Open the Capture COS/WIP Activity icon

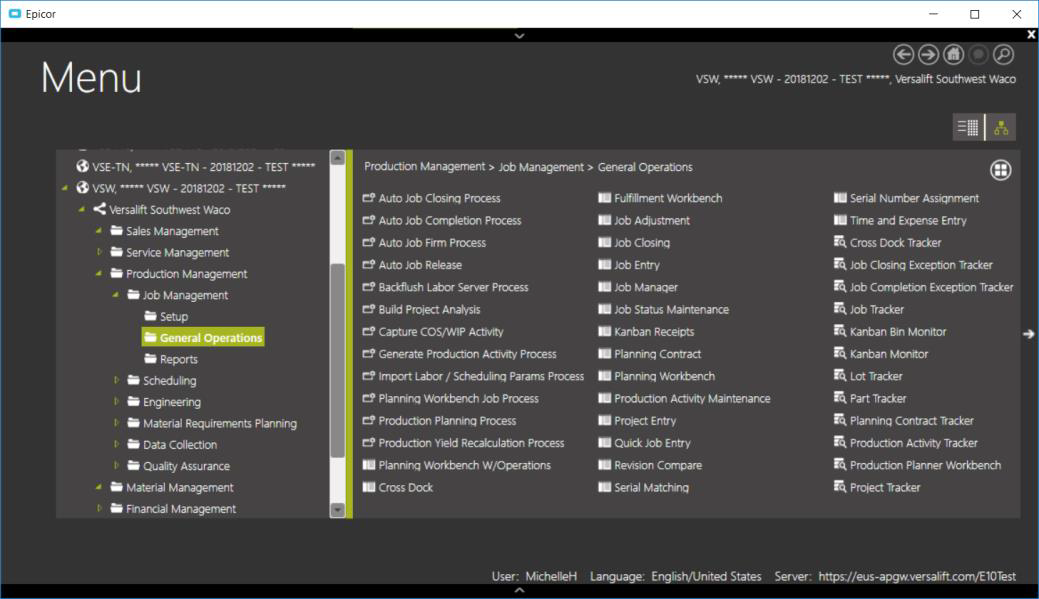369,331
